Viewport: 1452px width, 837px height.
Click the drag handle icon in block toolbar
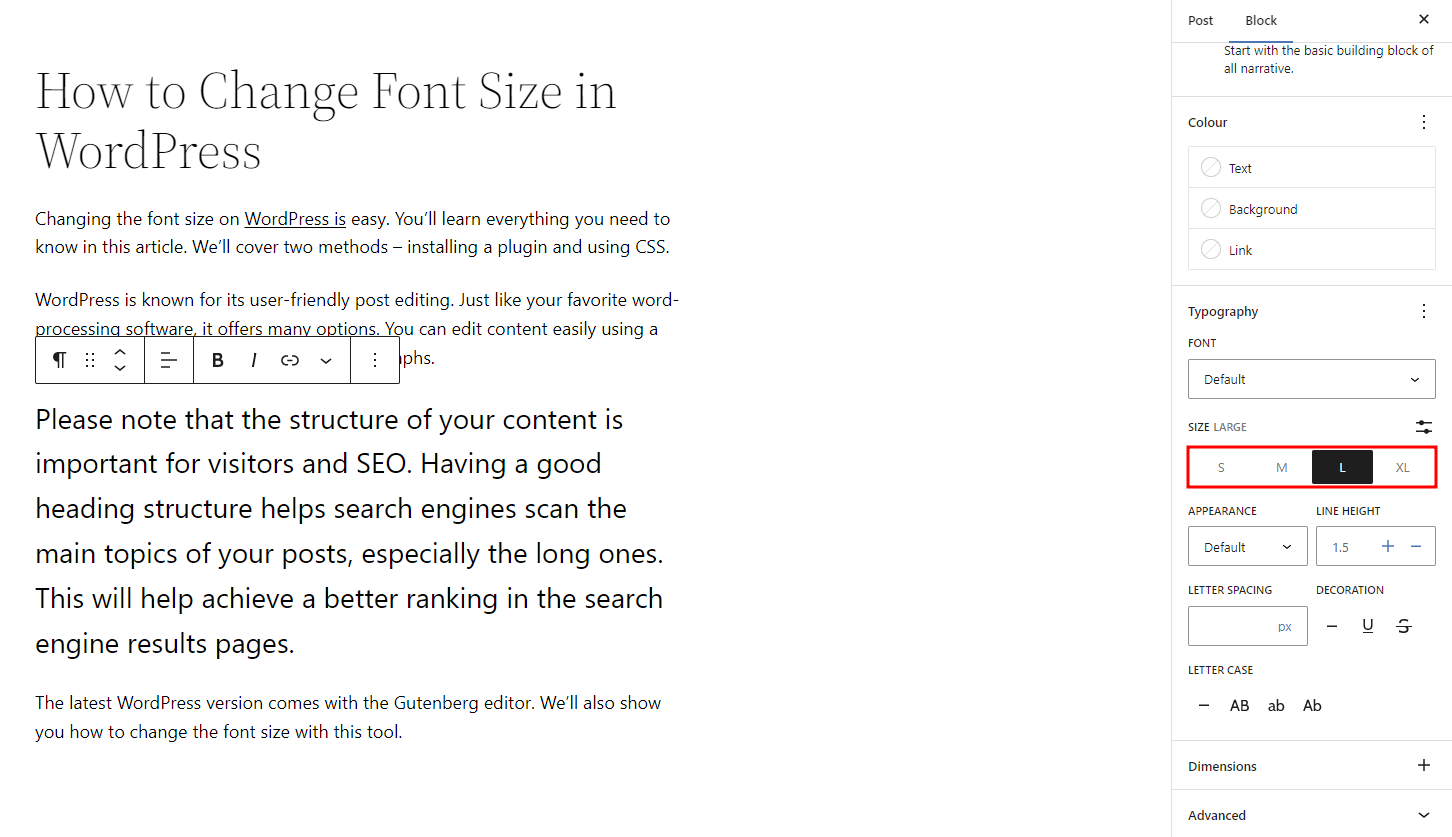[x=90, y=361]
